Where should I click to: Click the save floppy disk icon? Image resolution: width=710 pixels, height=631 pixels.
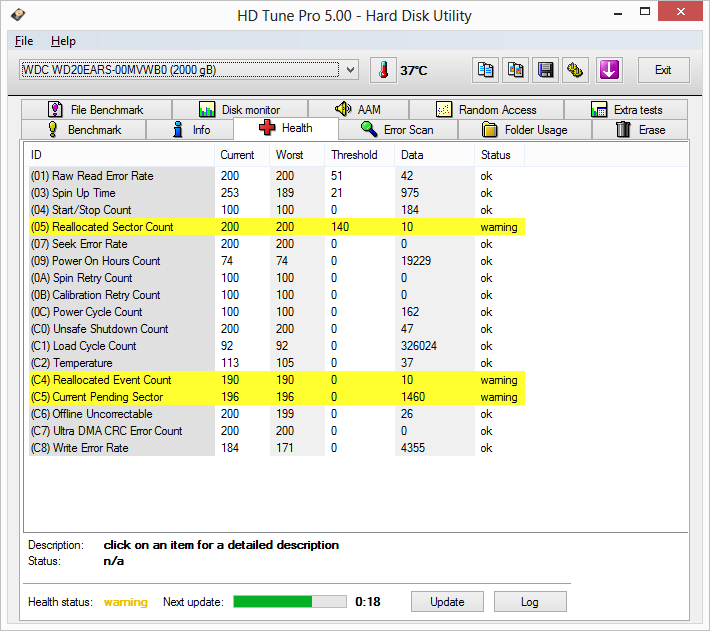tap(545, 70)
